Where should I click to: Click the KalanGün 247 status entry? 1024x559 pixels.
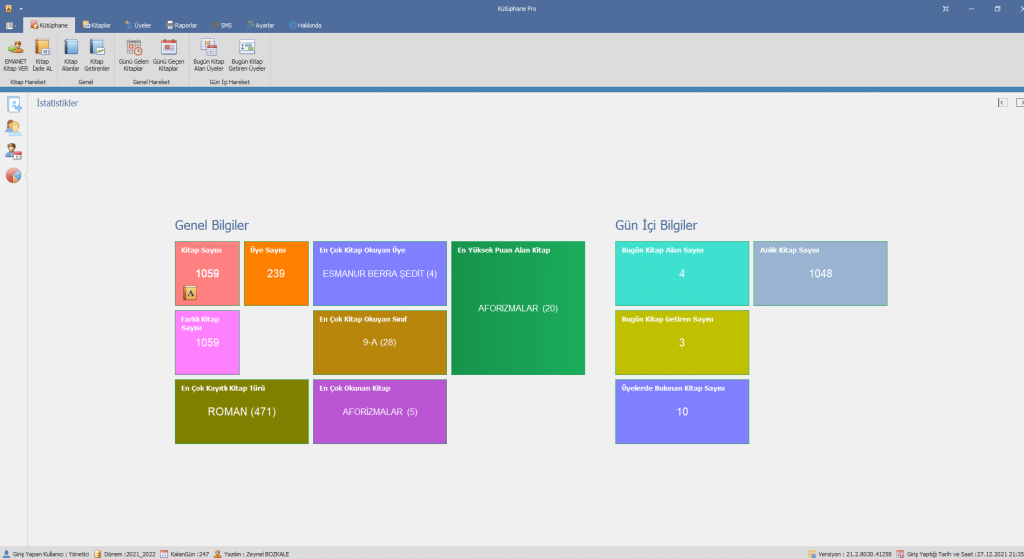(185, 554)
